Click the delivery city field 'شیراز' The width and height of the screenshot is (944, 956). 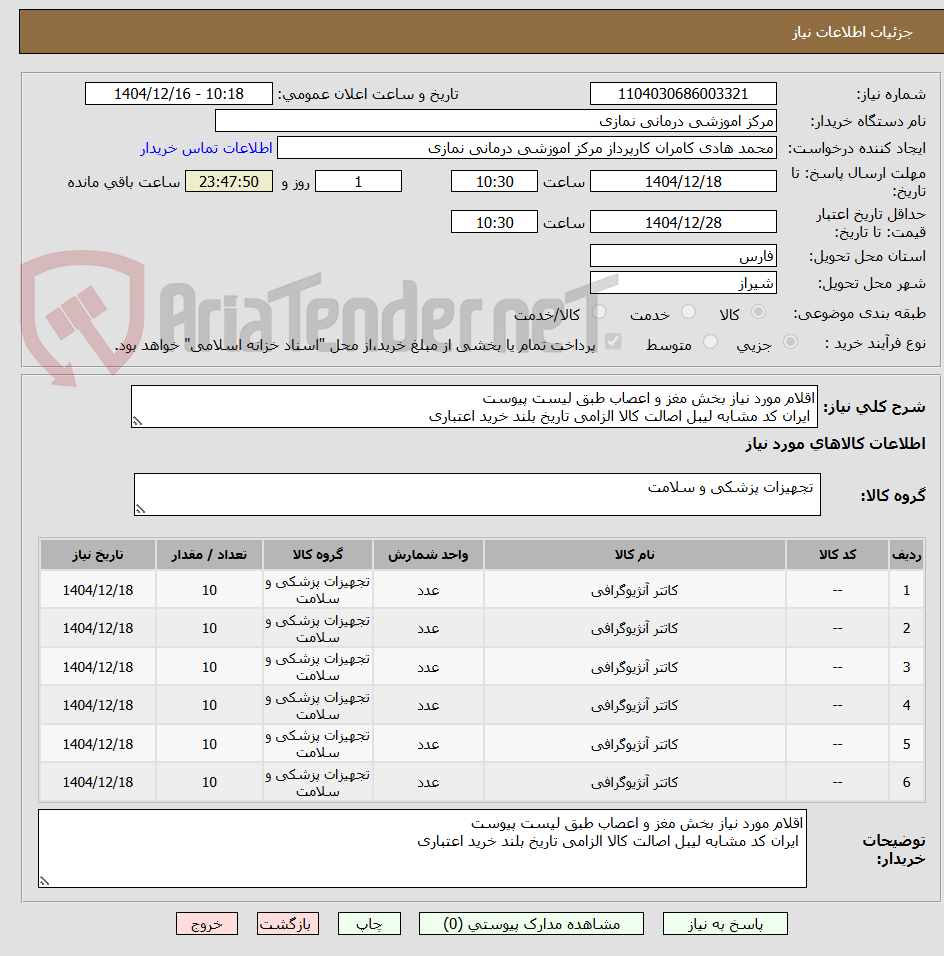pos(683,283)
